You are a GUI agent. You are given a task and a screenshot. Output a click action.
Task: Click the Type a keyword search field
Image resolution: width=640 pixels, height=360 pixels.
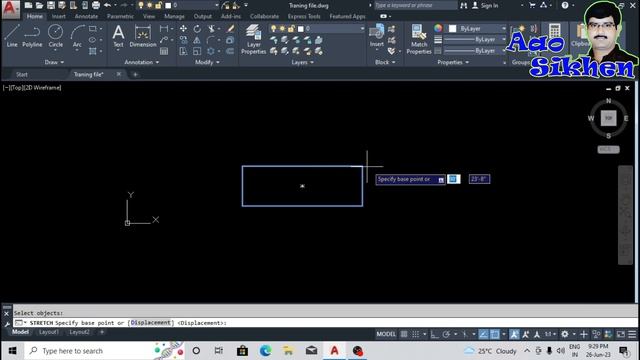[416, 5]
